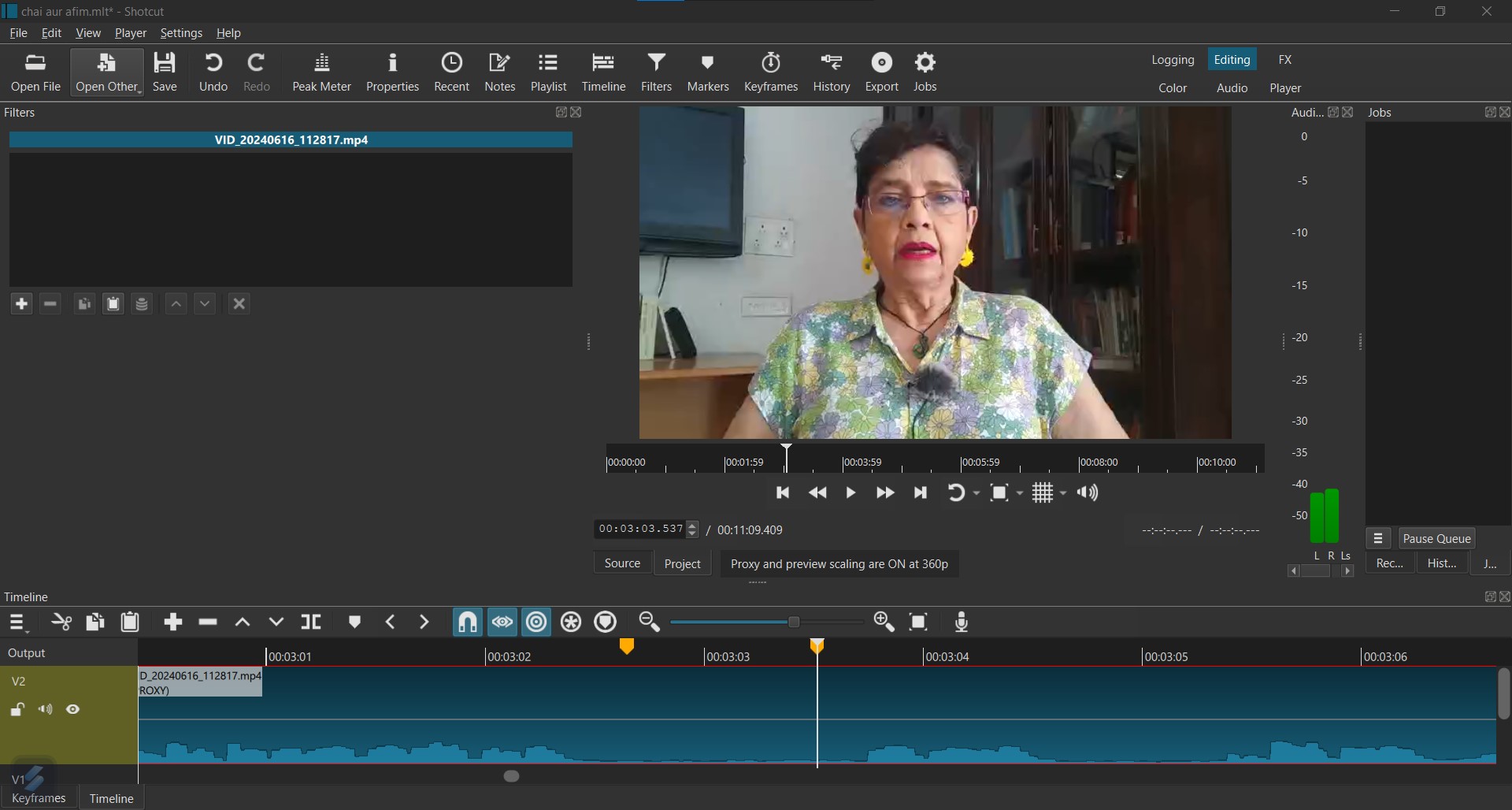Expand the grid display dropdown arrow

point(1063,493)
